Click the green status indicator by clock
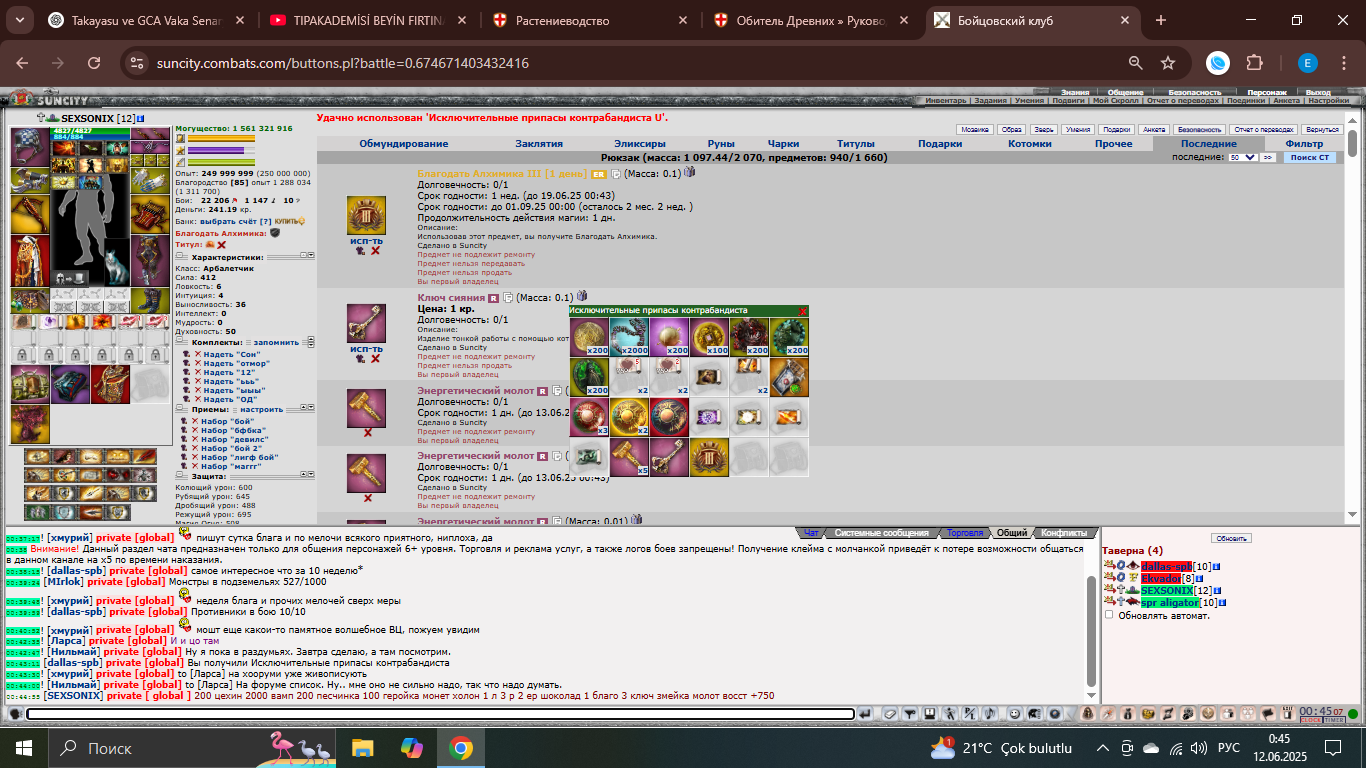The height and width of the screenshot is (768, 1366). 1353,714
